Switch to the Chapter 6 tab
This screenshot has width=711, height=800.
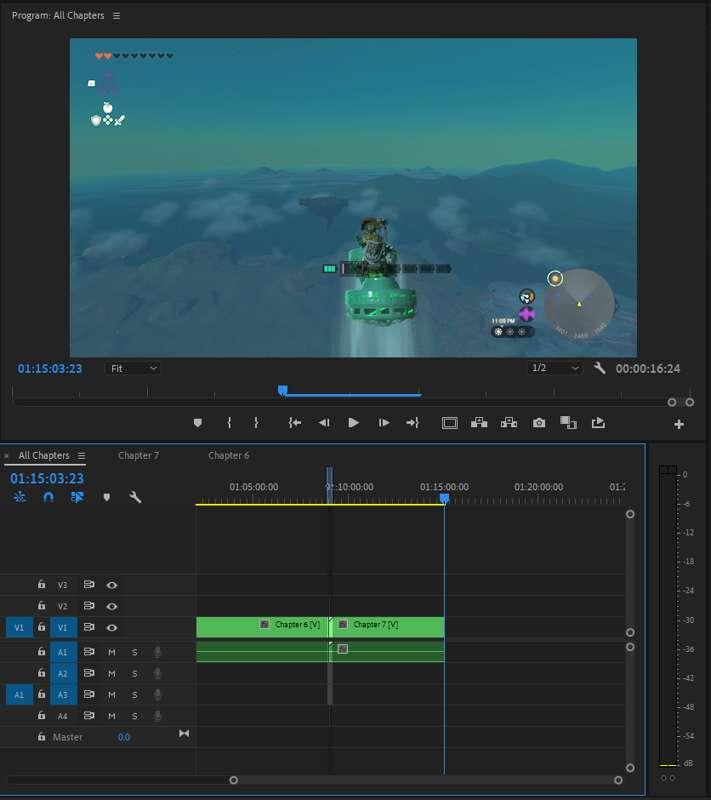tap(228, 455)
